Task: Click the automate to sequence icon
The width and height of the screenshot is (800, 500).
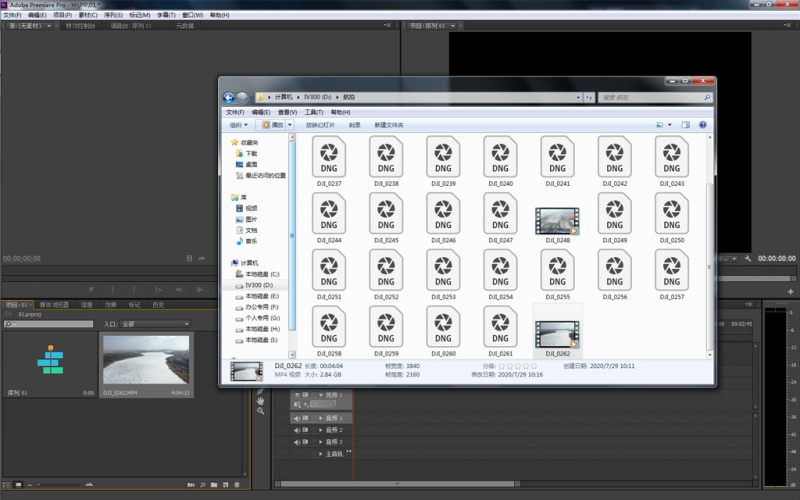Action: (x=191, y=485)
